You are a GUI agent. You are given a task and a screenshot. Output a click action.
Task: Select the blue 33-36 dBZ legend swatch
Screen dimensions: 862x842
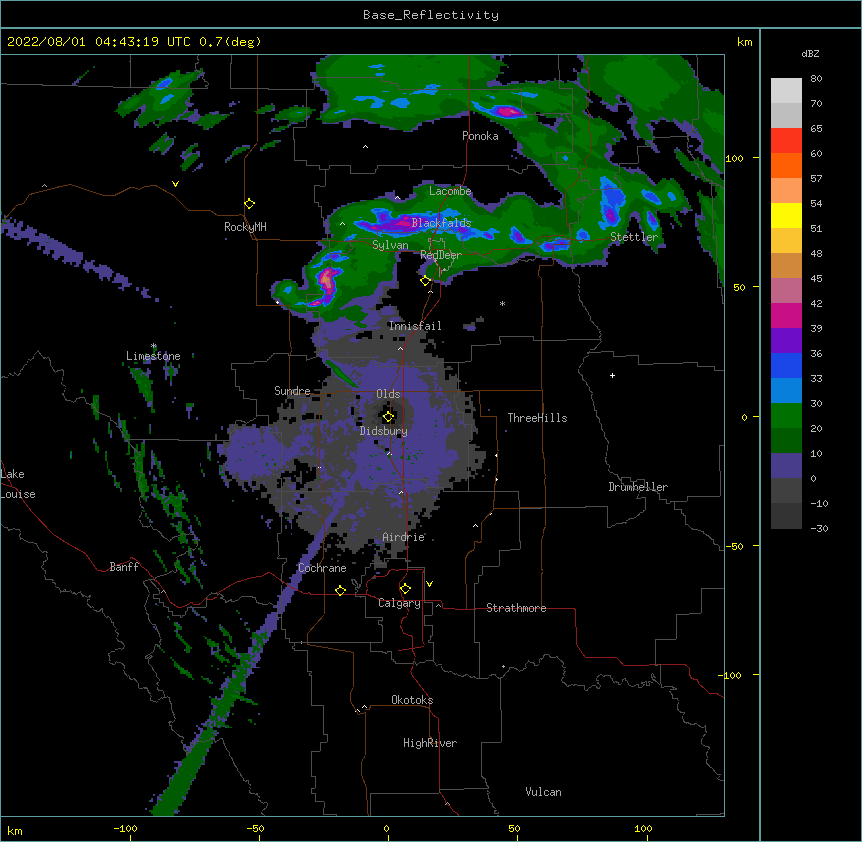point(786,365)
